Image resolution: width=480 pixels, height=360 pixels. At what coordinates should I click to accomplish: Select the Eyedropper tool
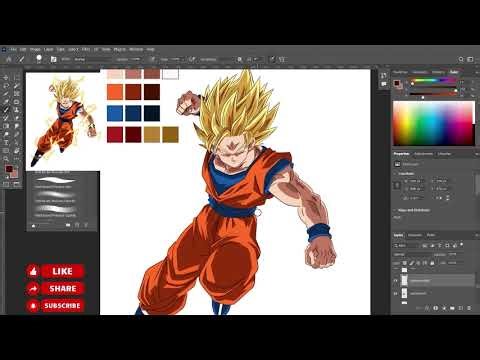[6, 102]
